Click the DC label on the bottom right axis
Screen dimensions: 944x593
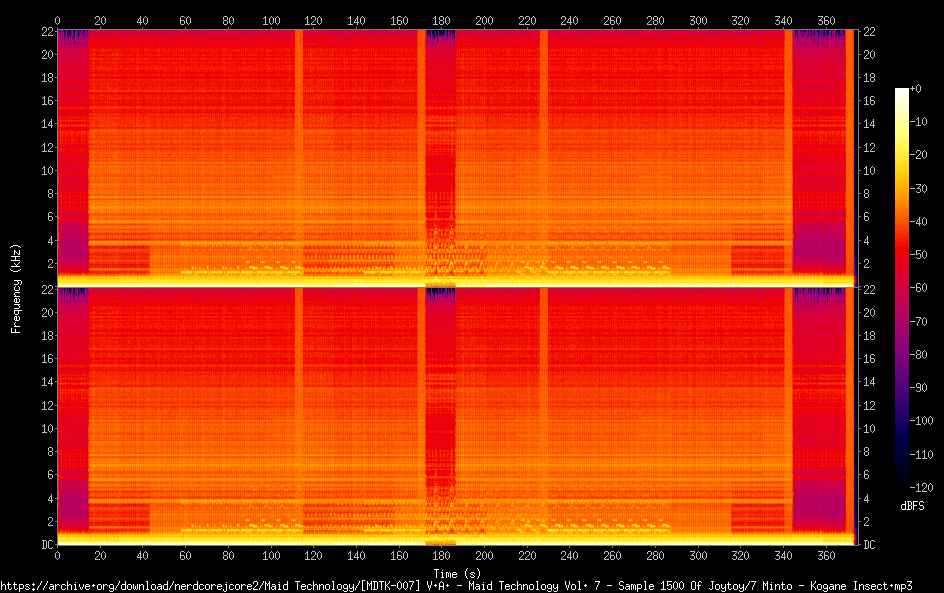869,545
